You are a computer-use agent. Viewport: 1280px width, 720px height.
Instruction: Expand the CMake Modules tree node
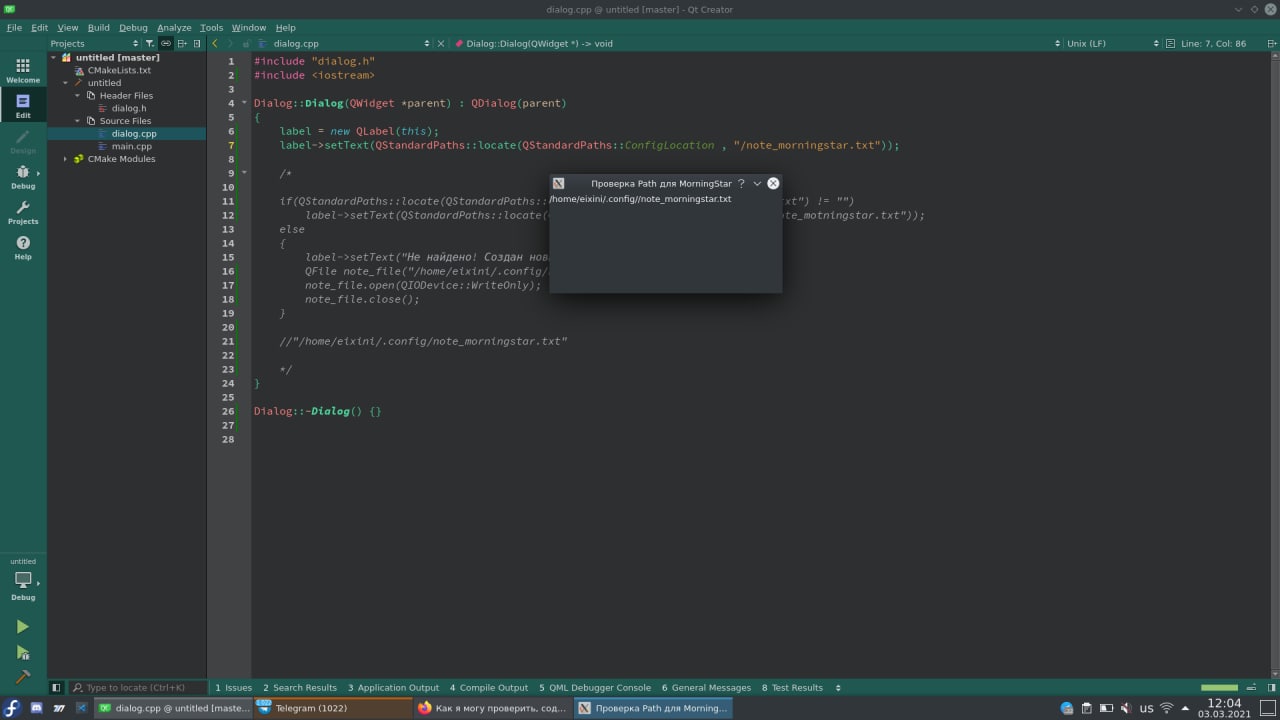(66, 159)
